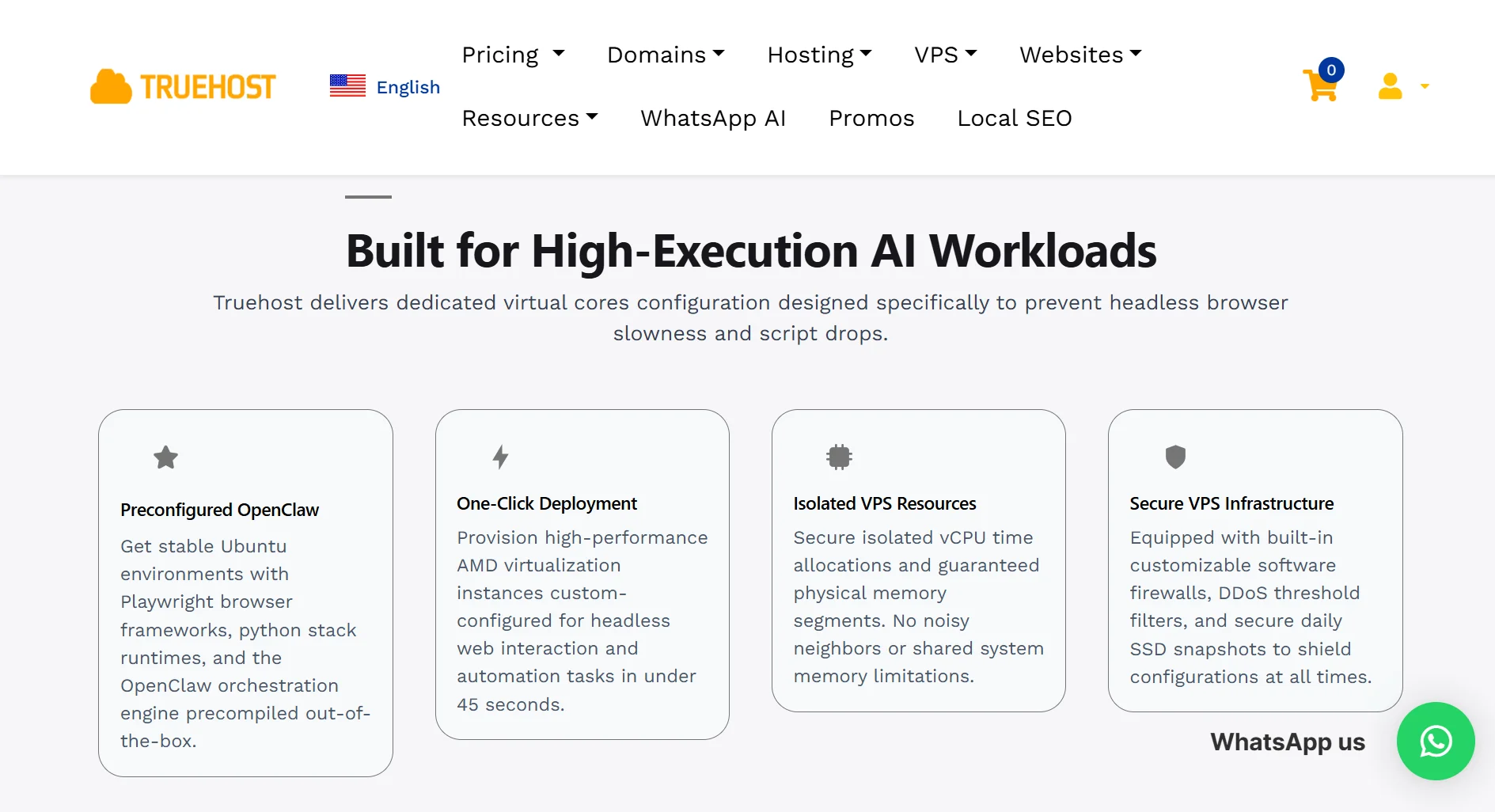This screenshot has width=1495, height=812.
Task: Click the 'Isolated VPS Resources' card title
Action: [885, 503]
